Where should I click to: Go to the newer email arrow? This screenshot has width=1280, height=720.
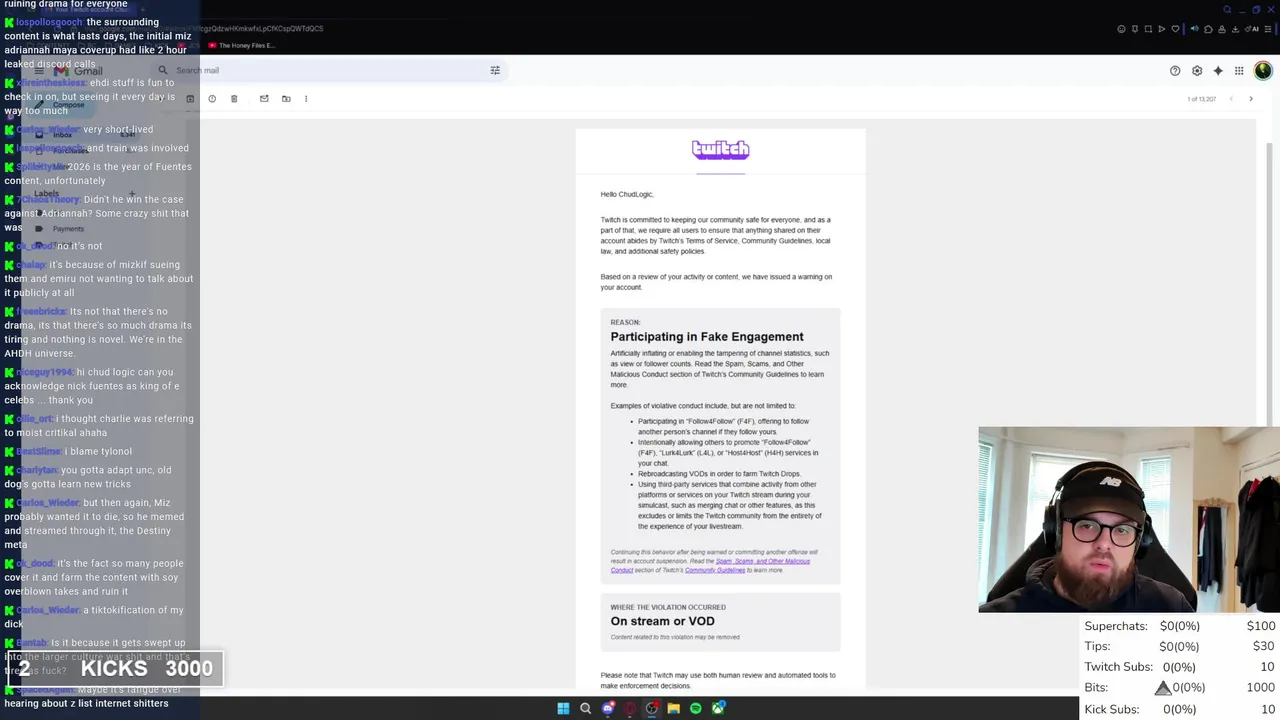(x=1231, y=99)
